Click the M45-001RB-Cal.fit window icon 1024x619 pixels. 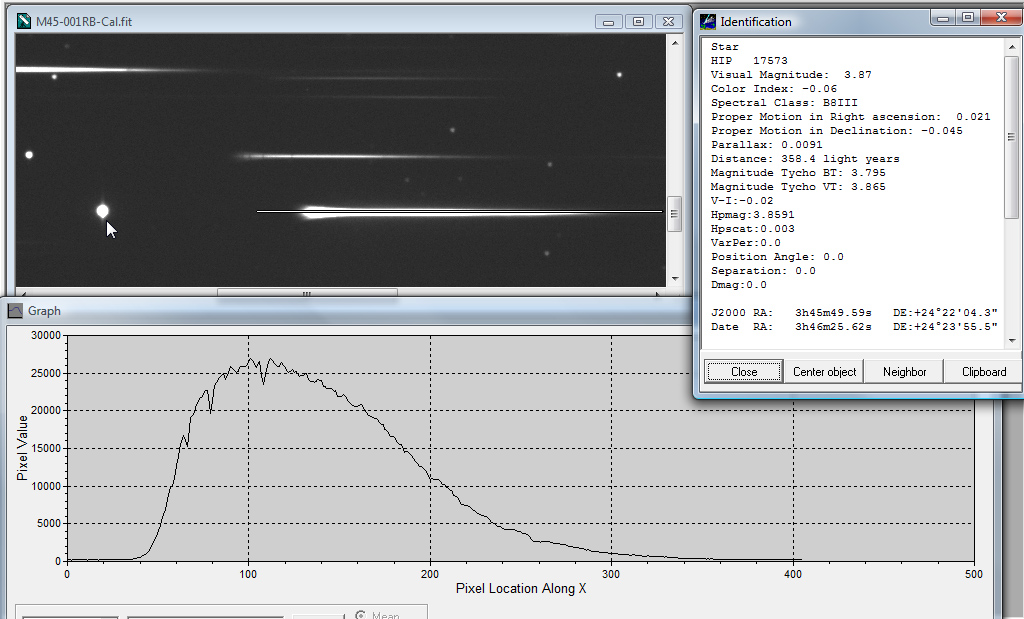pos(24,21)
